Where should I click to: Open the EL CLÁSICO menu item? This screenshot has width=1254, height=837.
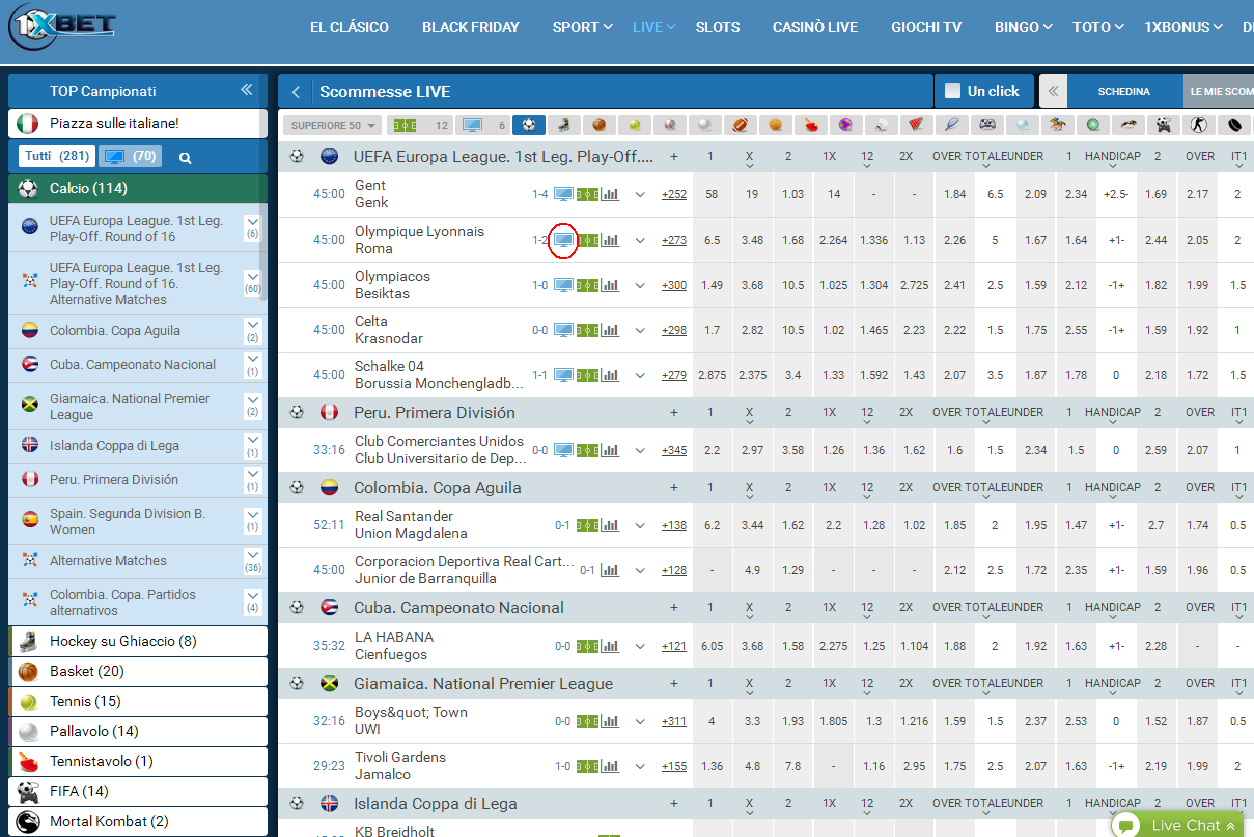349,27
